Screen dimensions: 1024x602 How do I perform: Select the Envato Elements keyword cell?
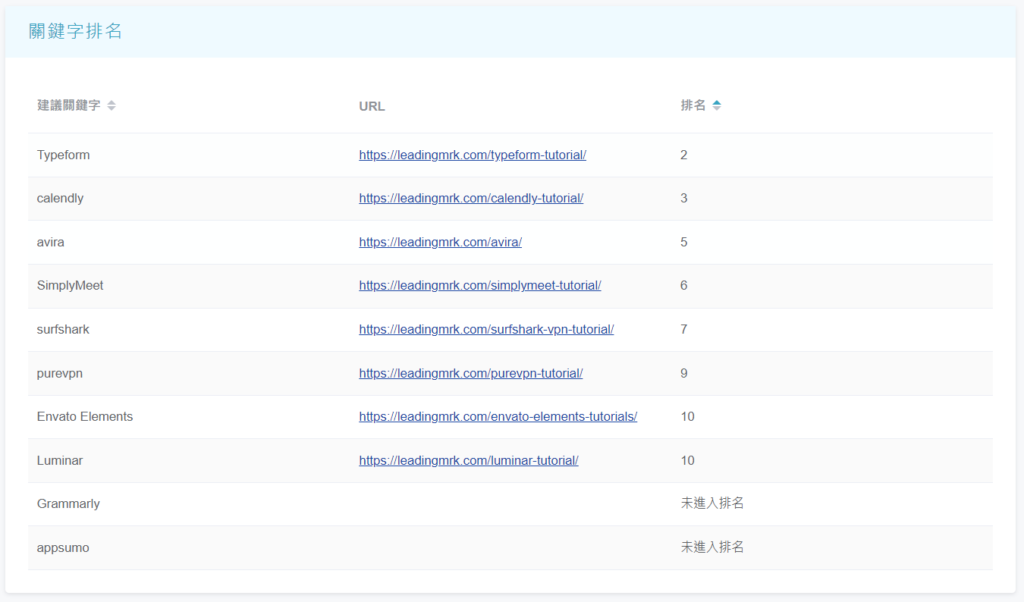[x=85, y=417]
